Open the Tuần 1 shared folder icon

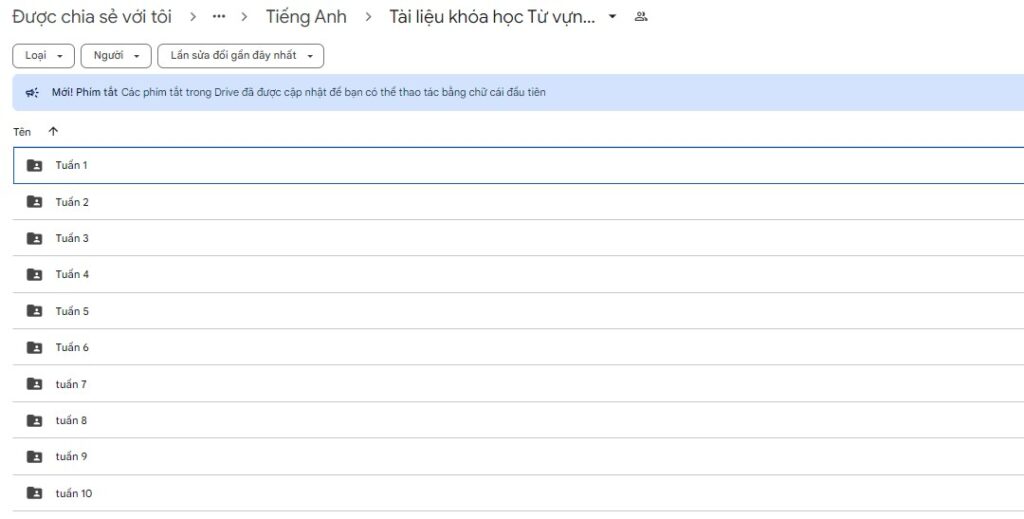pyautogui.click(x=35, y=165)
